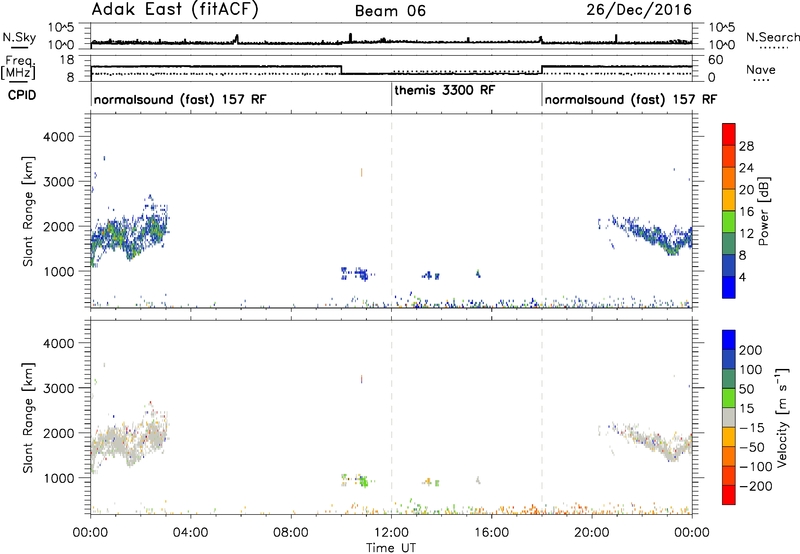Click the 'N.Sky' legend label
The height and width of the screenshot is (554, 800).
click(19, 37)
